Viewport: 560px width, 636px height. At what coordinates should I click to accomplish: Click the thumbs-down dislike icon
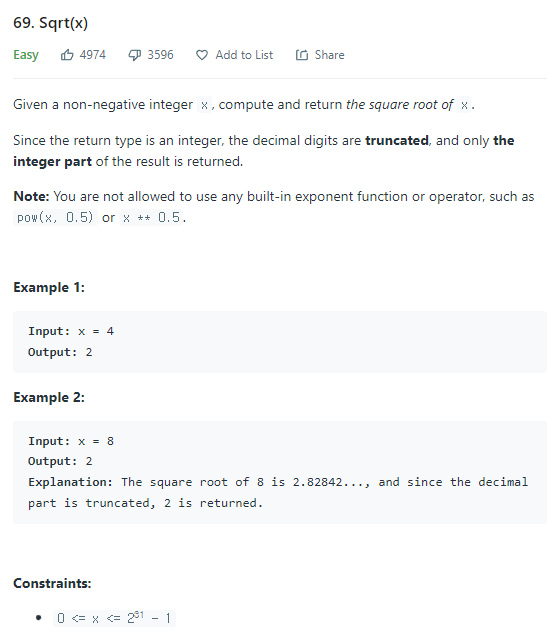coord(135,55)
